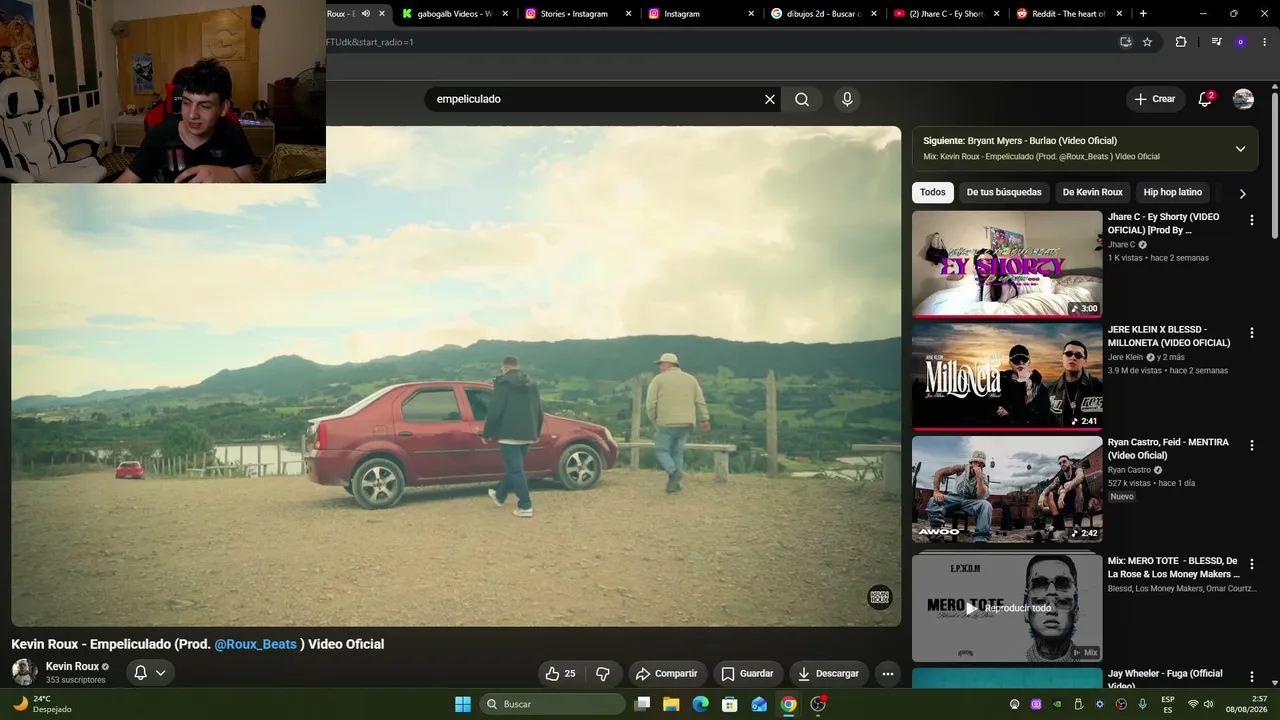Click the Guardar button
This screenshot has height=720, width=1280.
[748, 674]
